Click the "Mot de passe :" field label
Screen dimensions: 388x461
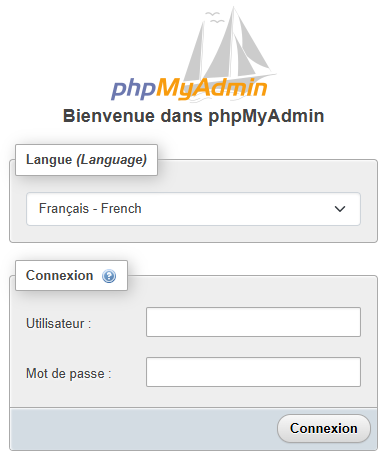click(x=69, y=374)
